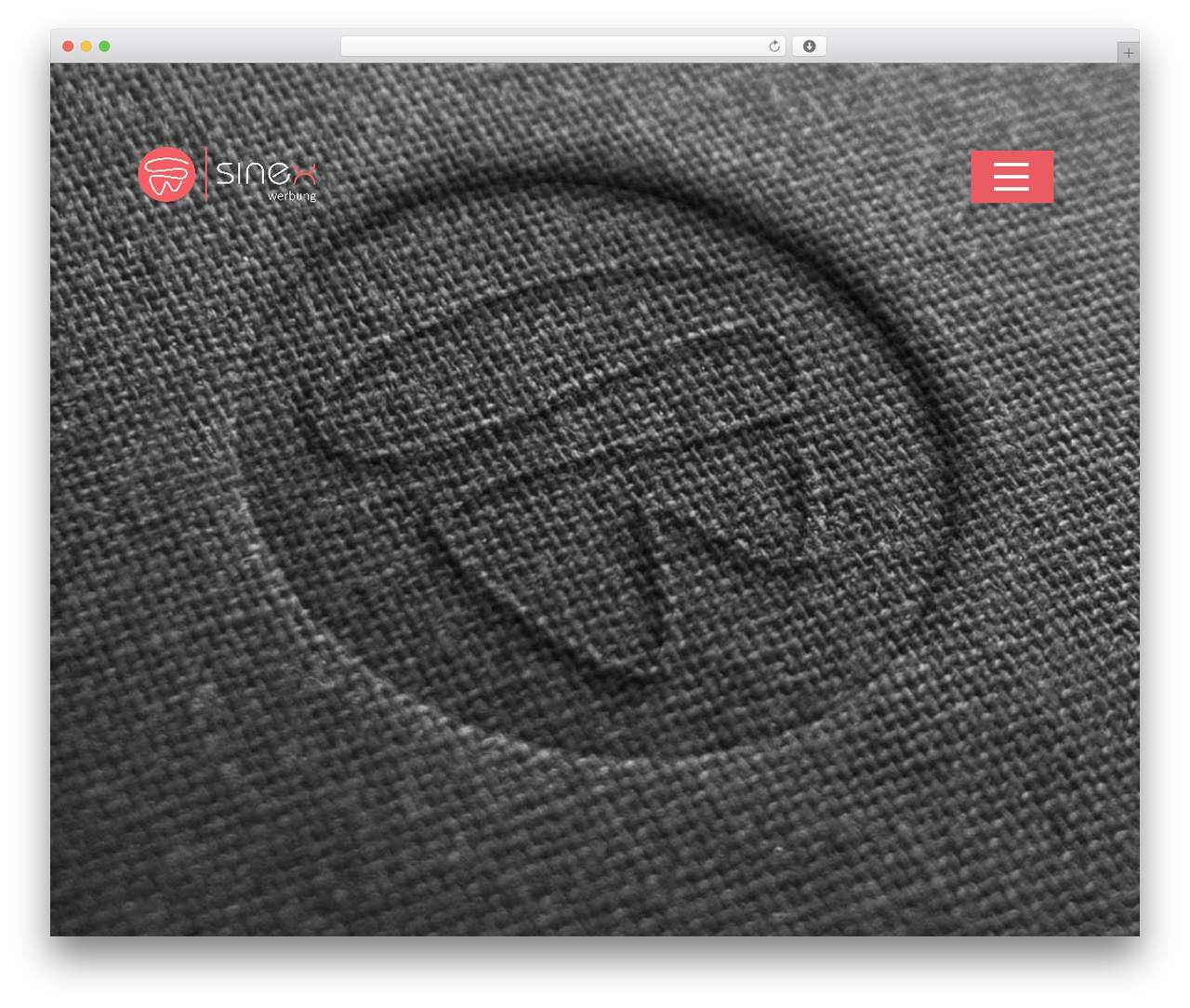Click the browser download icon
The height and width of the screenshot is (1008, 1190).
point(809,46)
